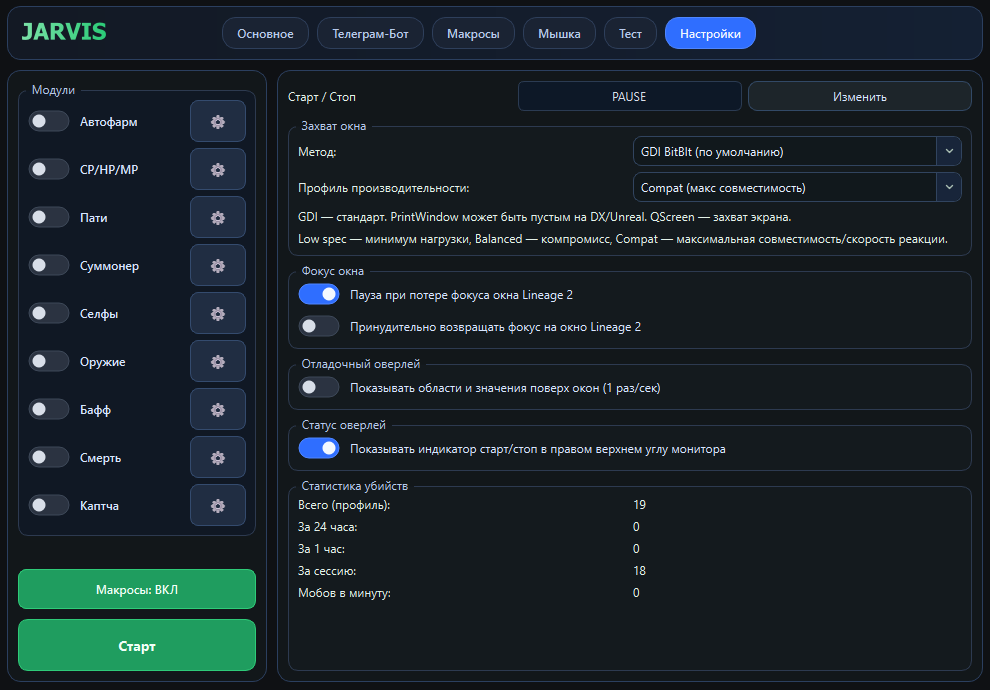This screenshot has height=690, width=990.
Task: Click the PAUSE hotkey field
Action: tap(629, 97)
